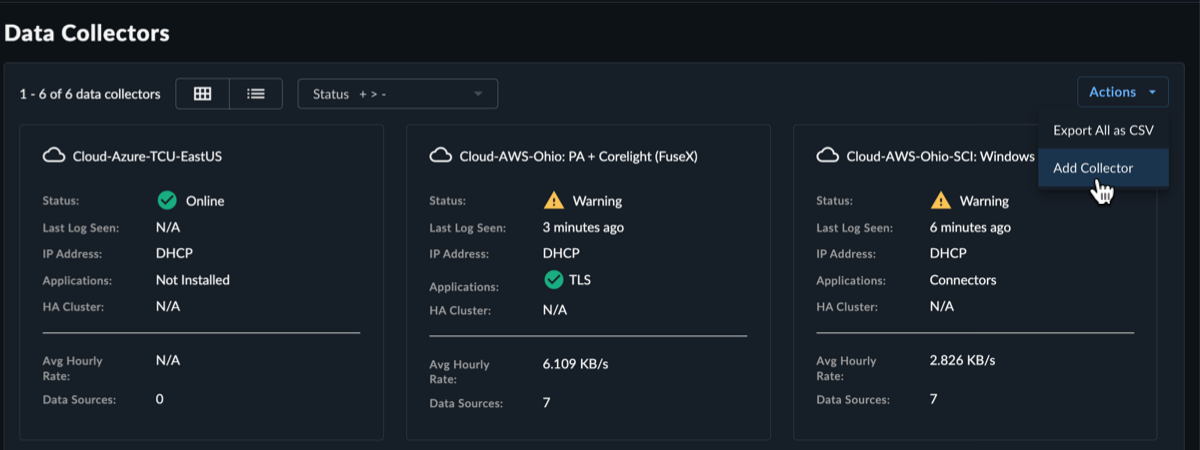The image size is (1200, 450).
Task: Click warning triangle on PA + Corelight card
Action: click(553, 200)
